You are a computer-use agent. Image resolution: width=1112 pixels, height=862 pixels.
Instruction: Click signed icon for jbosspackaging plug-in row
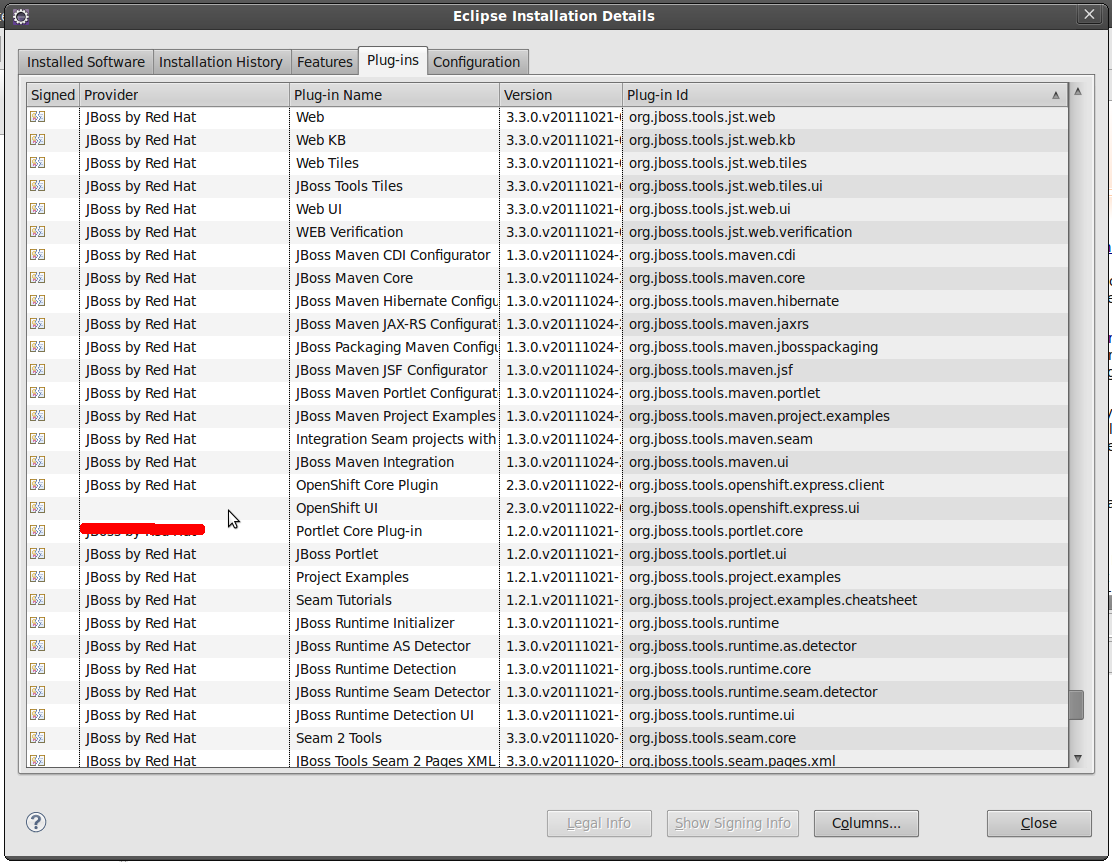click(38, 347)
